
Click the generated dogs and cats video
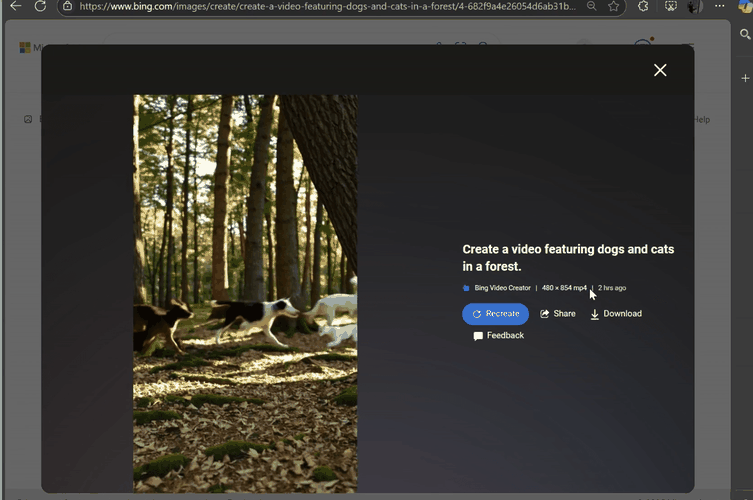245,293
